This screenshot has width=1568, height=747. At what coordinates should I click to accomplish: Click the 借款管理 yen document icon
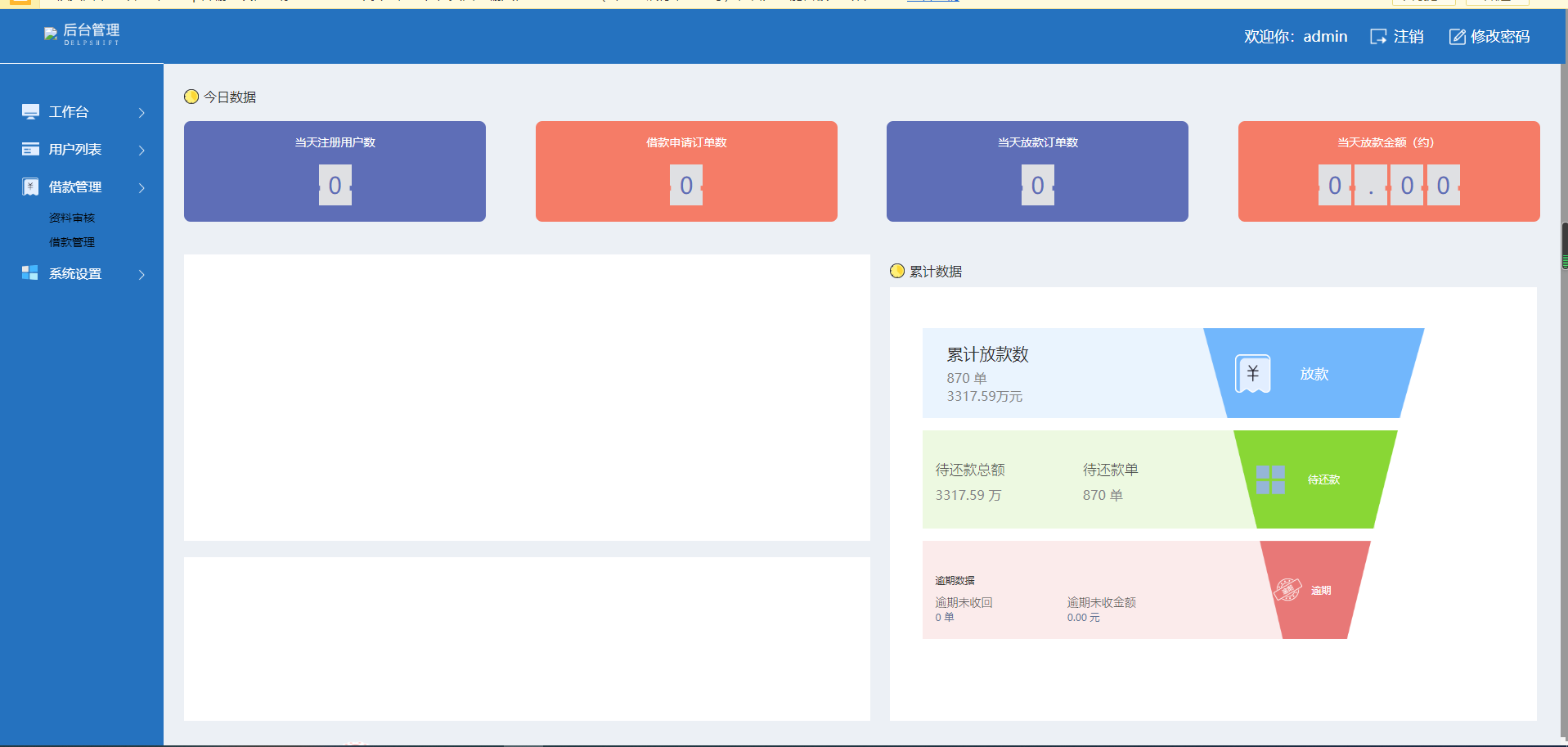coord(30,187)
